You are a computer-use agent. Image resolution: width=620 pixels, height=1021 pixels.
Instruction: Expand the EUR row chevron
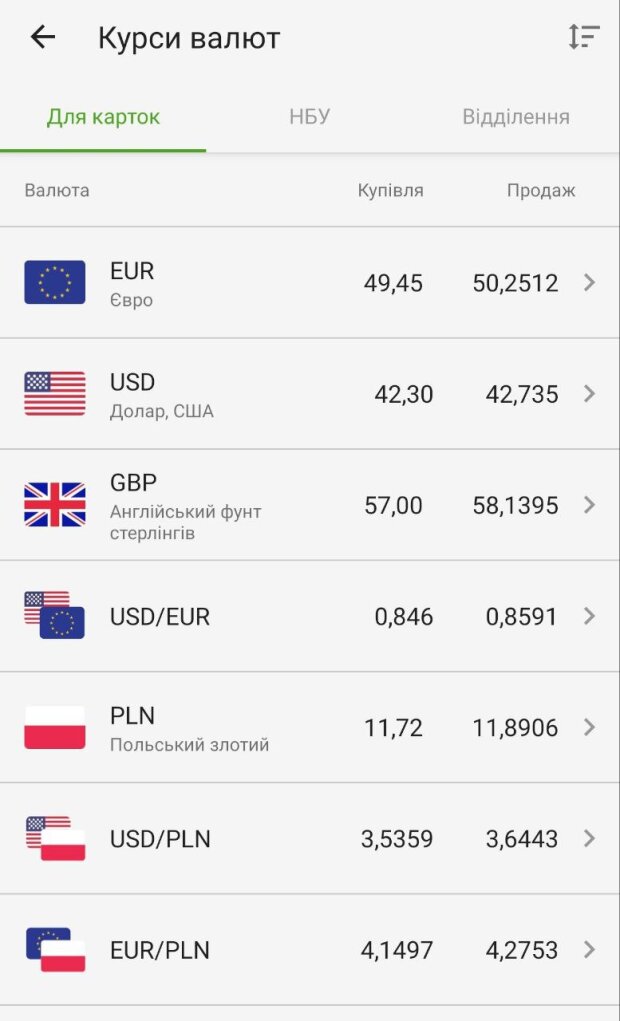tap(589, 283)
